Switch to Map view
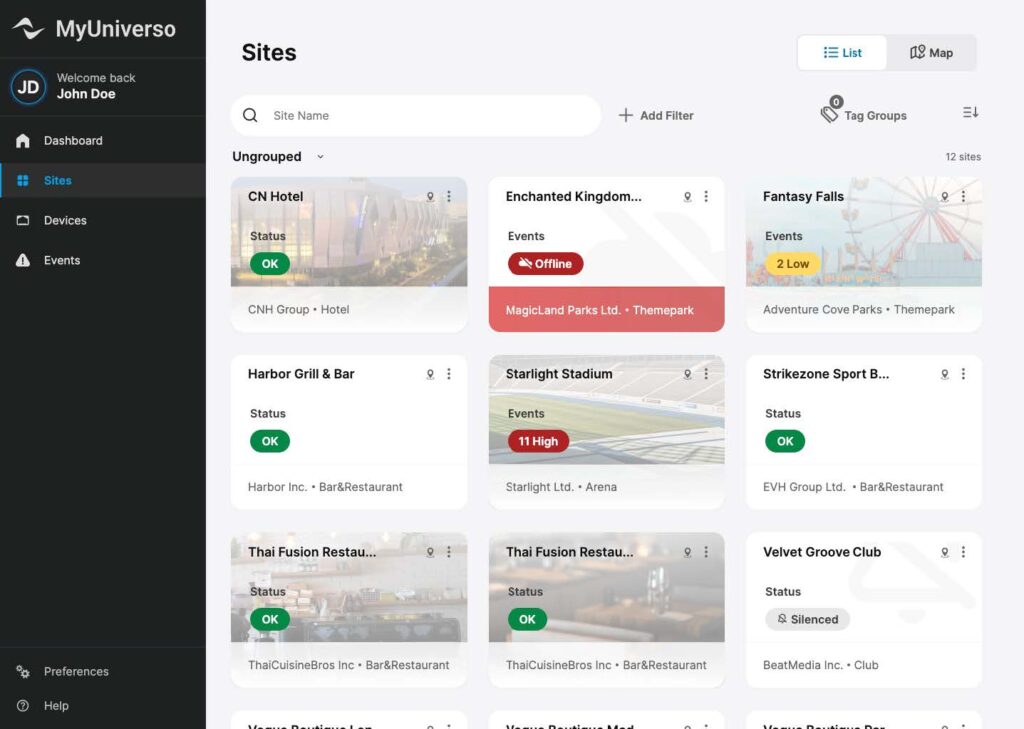 931,53
